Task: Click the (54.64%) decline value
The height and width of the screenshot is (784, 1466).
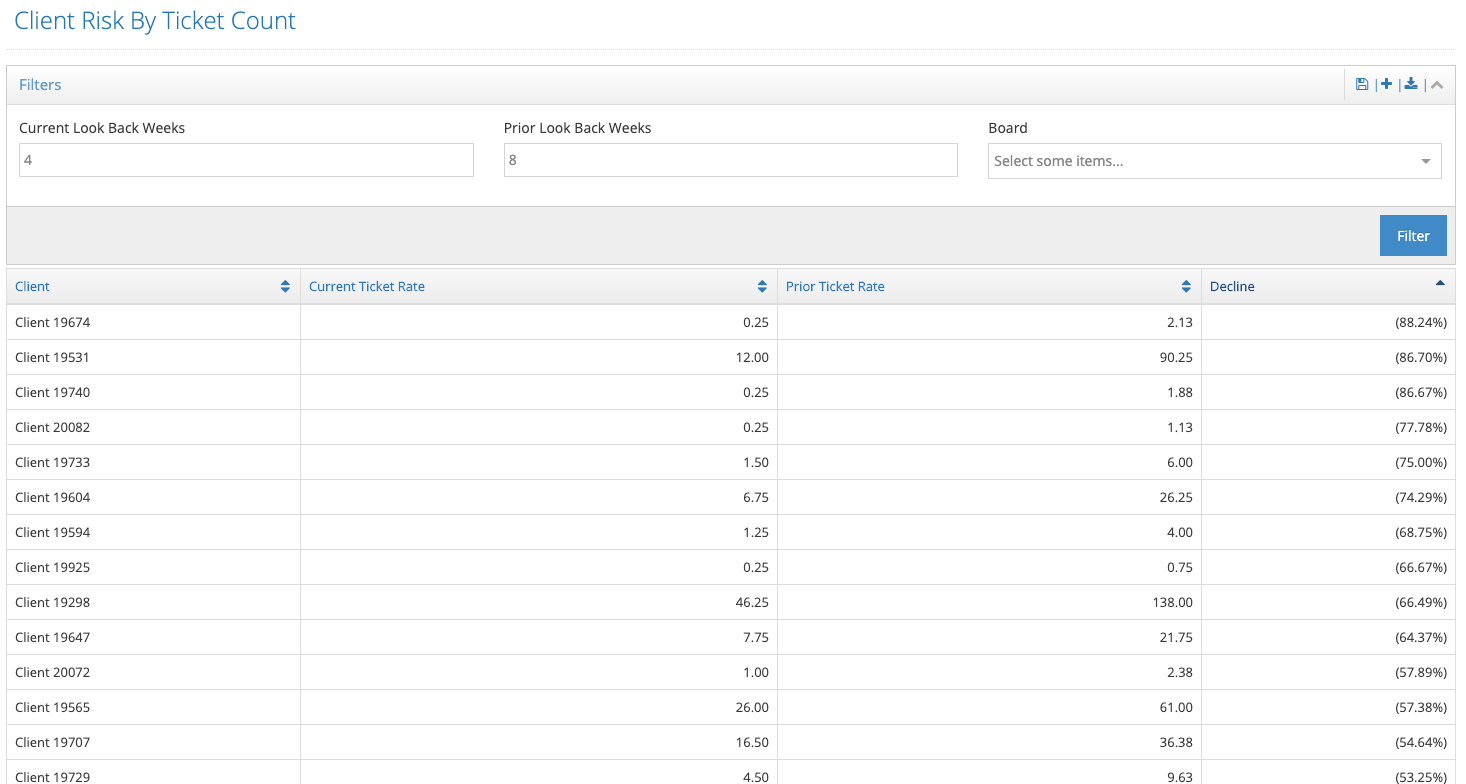Action: pos(1421,742)
